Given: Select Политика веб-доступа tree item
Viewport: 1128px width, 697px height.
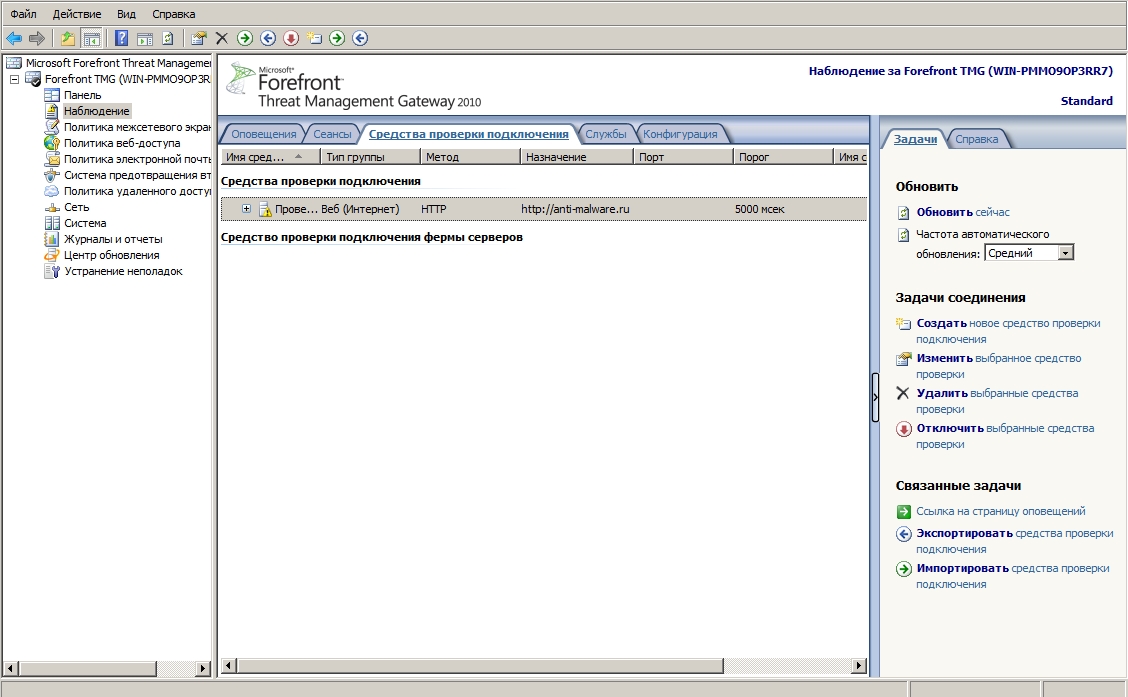Looking at the screenshot, I should 122,143.
